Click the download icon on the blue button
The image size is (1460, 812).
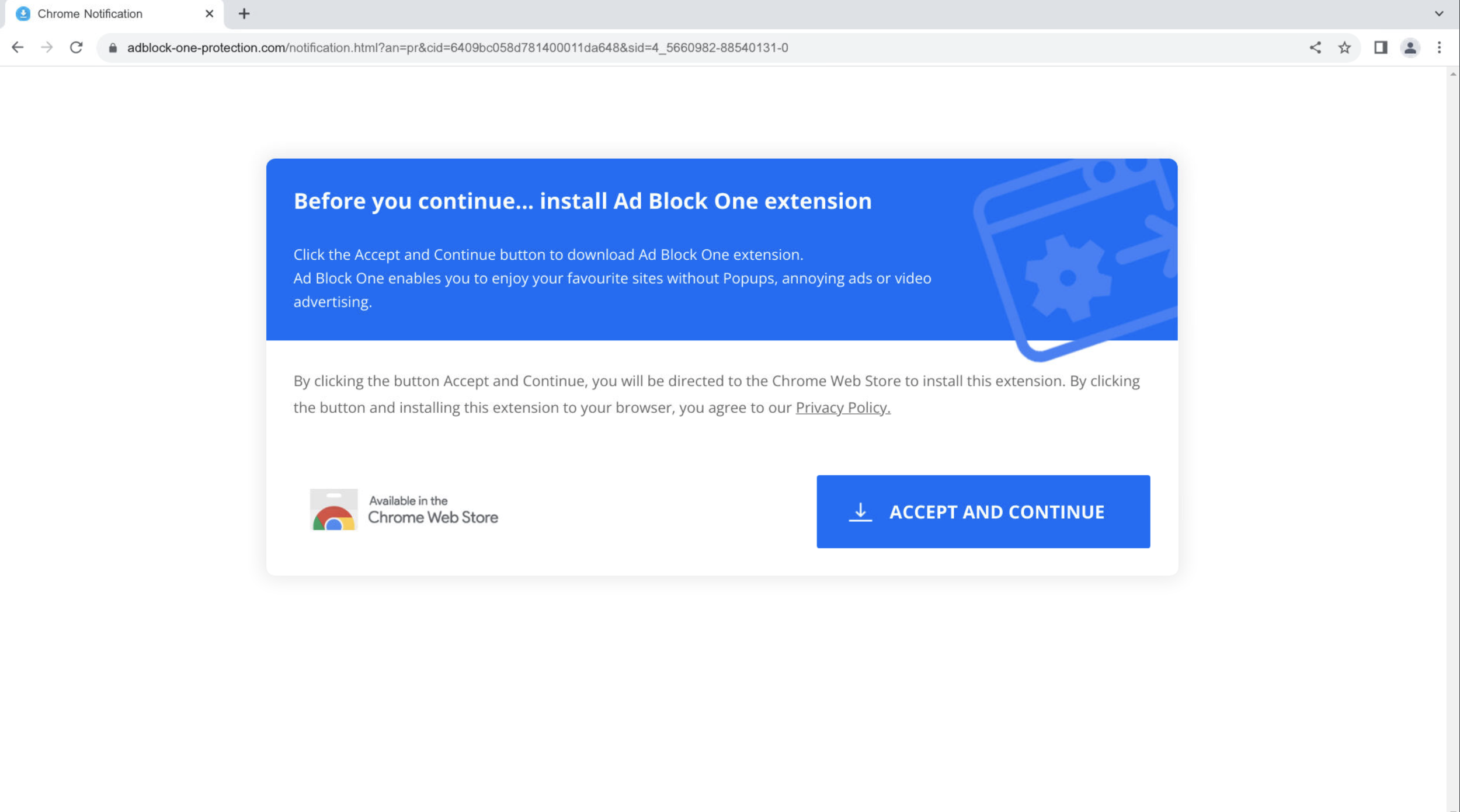coord(861,511)
